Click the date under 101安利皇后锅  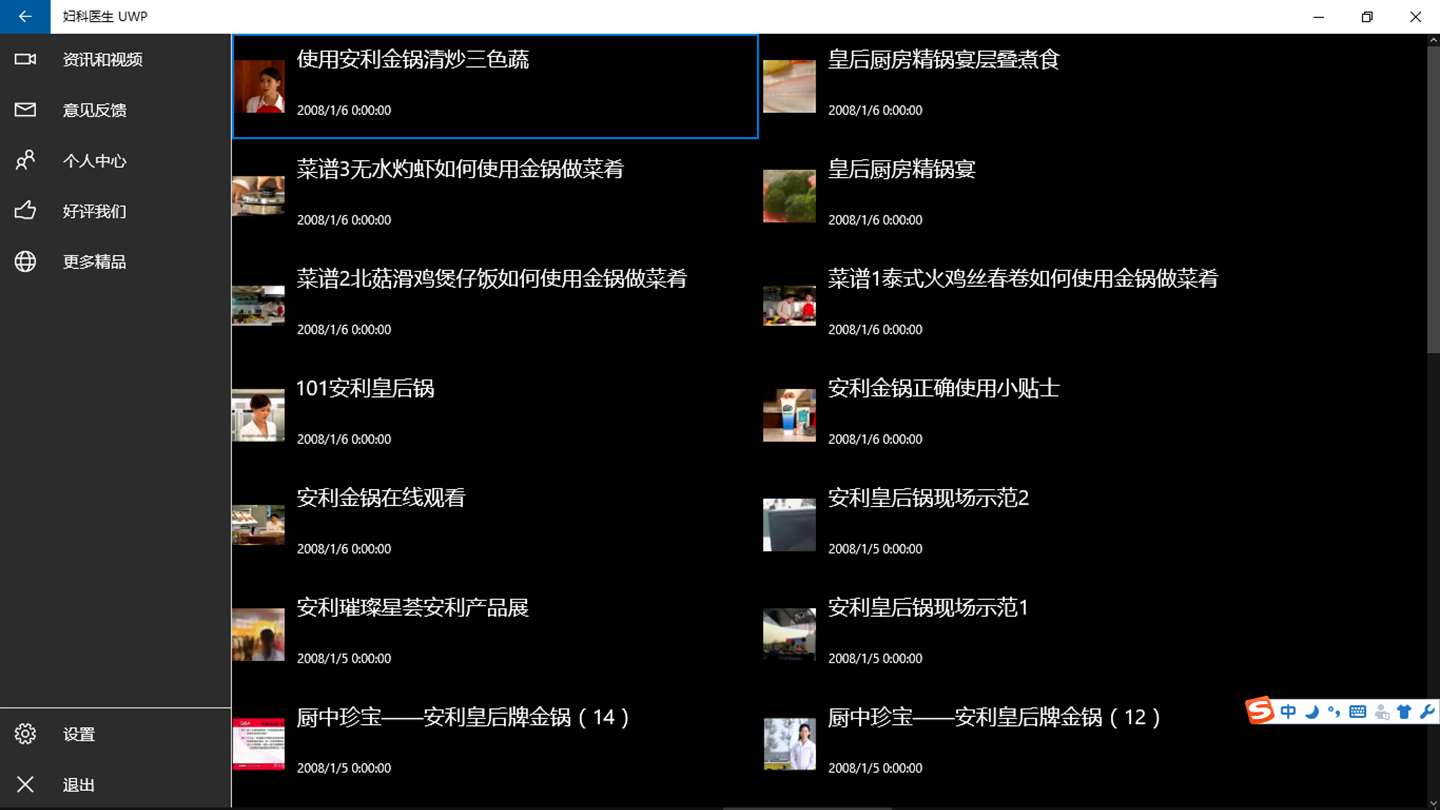click(x=344, y=439)
